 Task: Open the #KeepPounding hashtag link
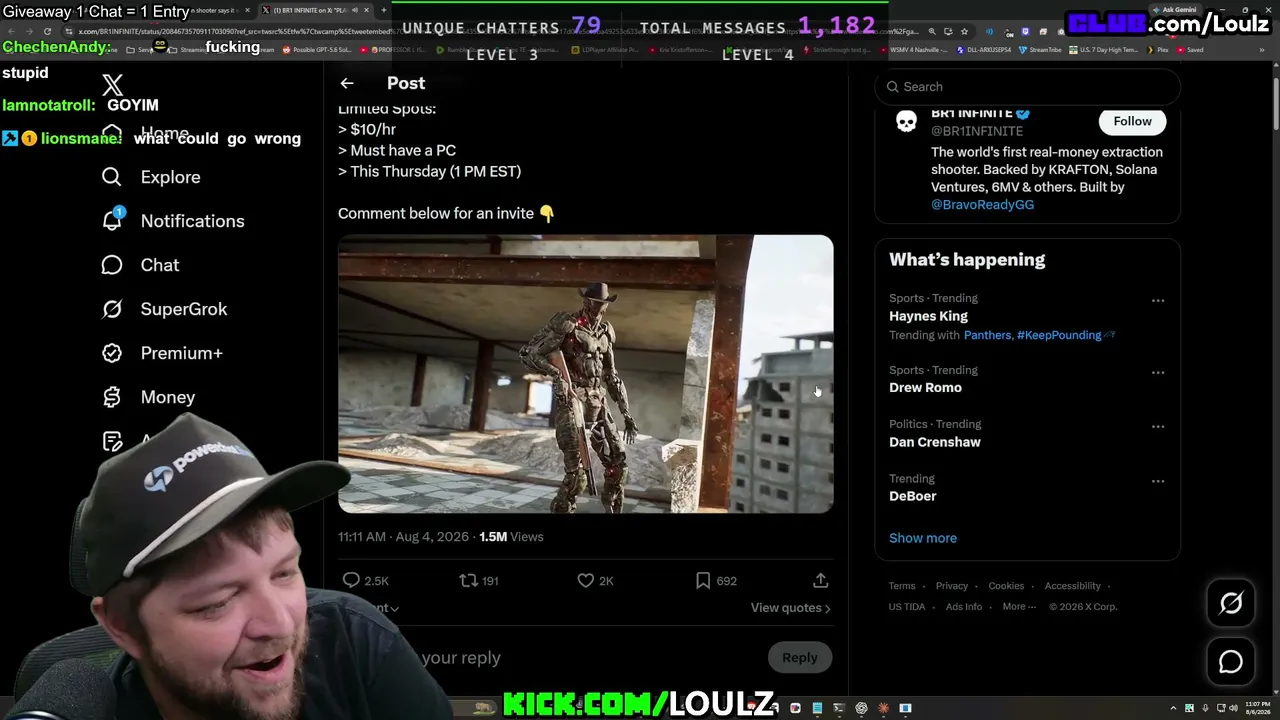coord(1059,335)
